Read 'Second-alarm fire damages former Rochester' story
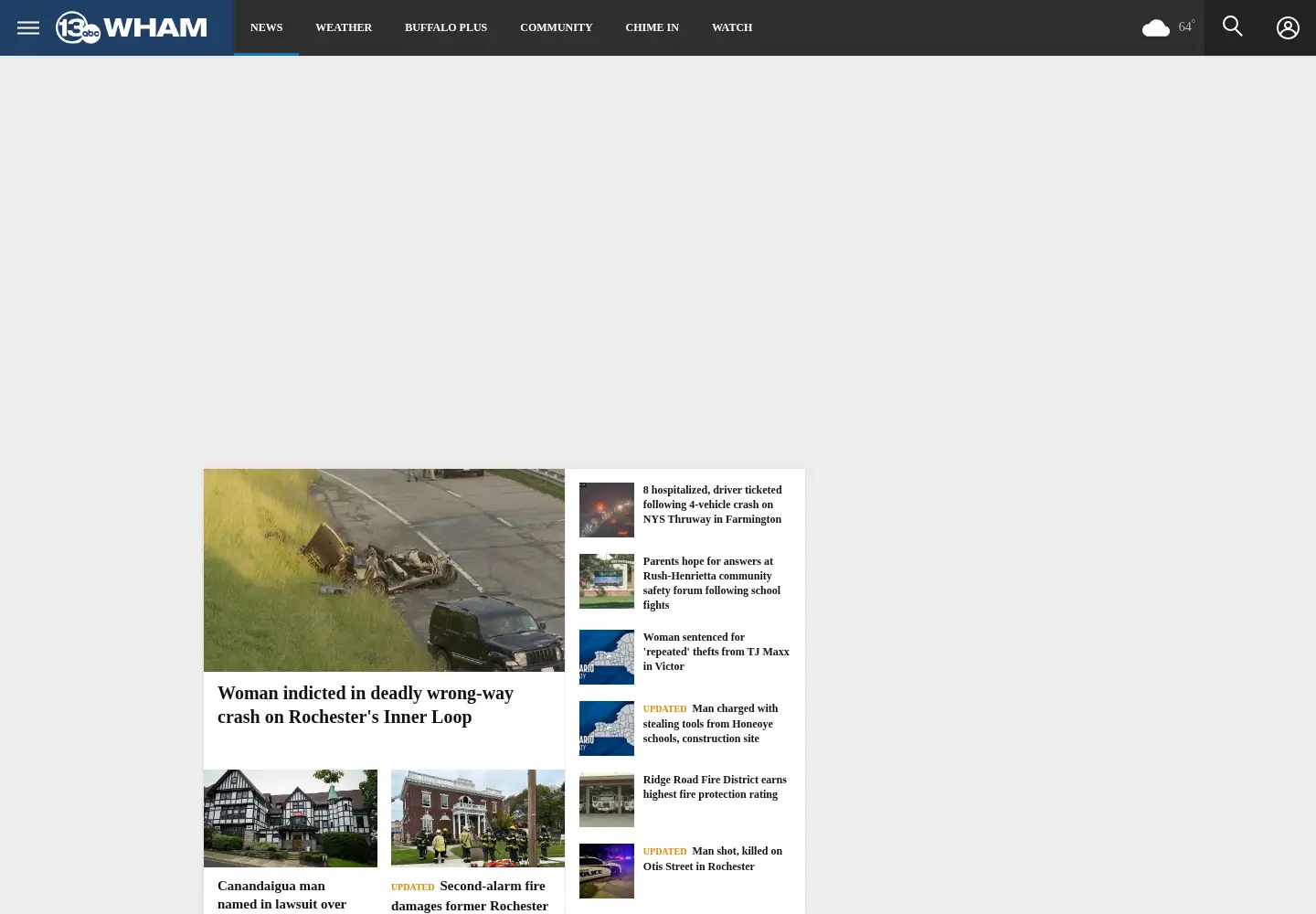 pyautogui.click(x=470, y=896)
